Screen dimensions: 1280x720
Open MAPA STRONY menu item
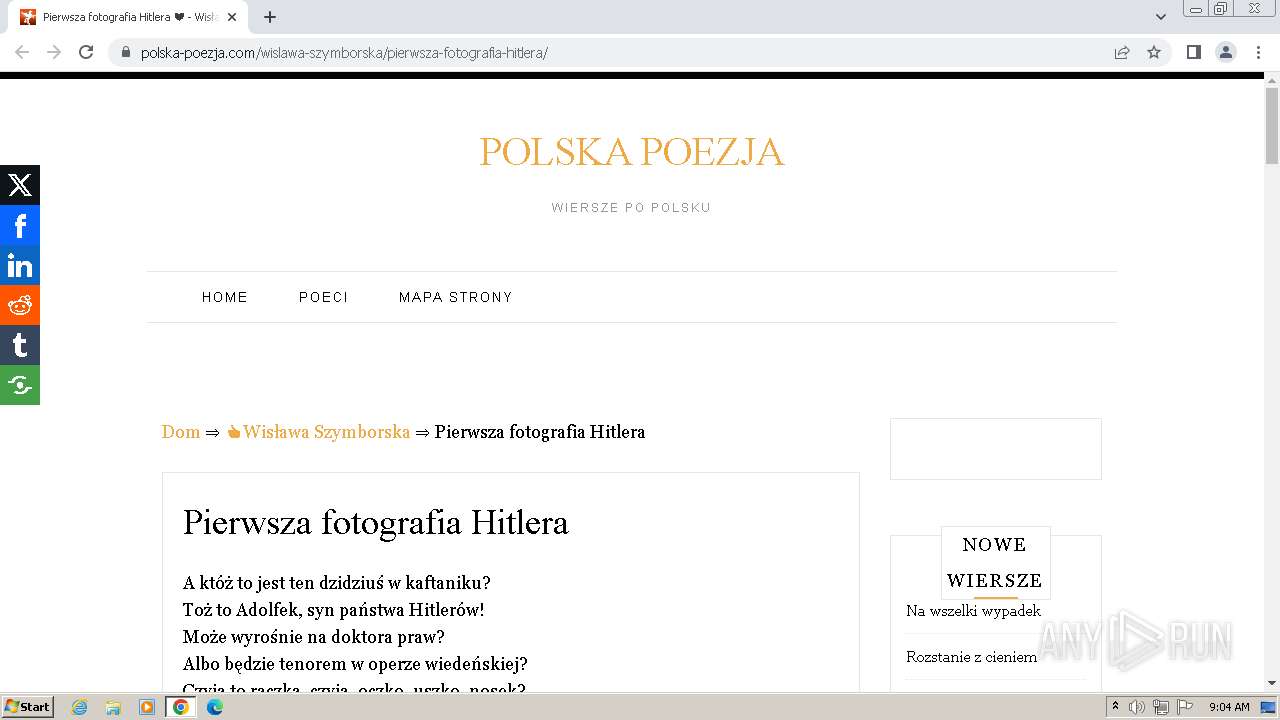pyautogui.click(x=456, y=297)
